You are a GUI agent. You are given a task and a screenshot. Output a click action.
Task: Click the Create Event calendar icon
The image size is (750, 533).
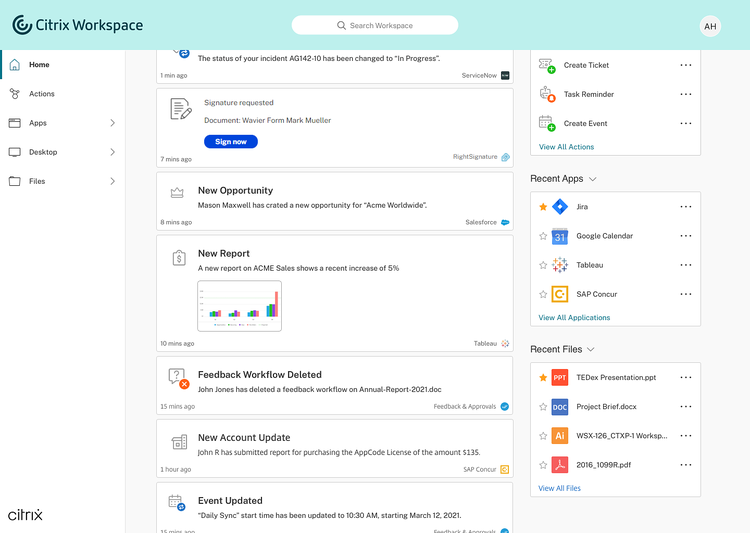(x=547, y=123)
